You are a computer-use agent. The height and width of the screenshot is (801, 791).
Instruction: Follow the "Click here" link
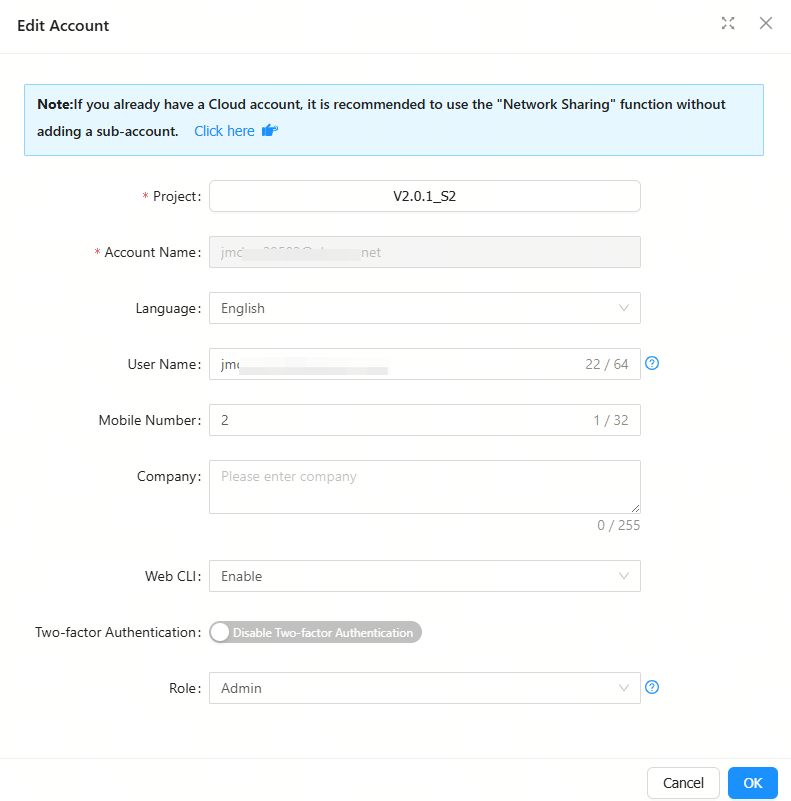pos(224,131)
